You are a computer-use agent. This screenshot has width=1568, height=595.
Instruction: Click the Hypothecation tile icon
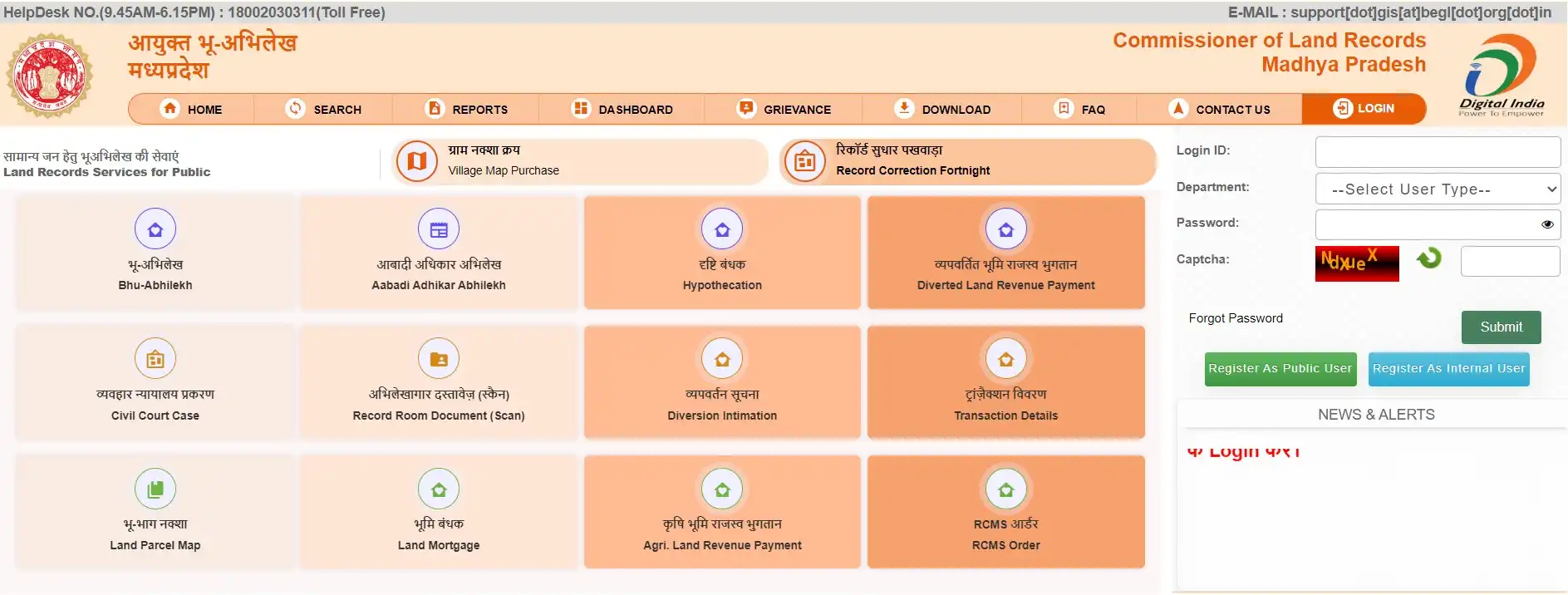click(x=722, y=229)
